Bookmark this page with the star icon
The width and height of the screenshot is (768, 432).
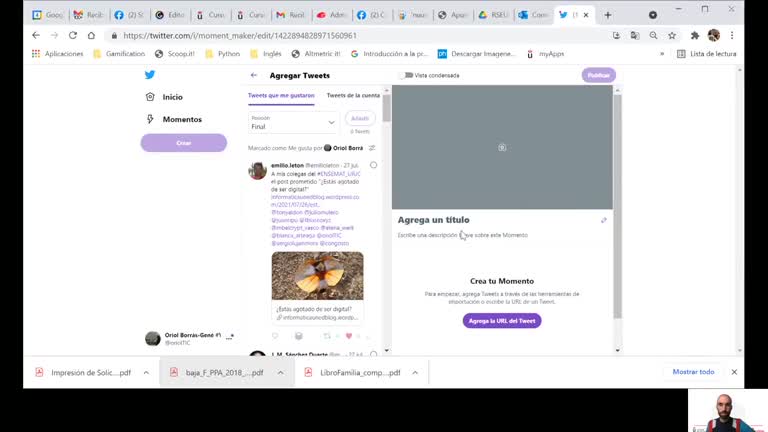pyautogui.click(x=672, y=35)
